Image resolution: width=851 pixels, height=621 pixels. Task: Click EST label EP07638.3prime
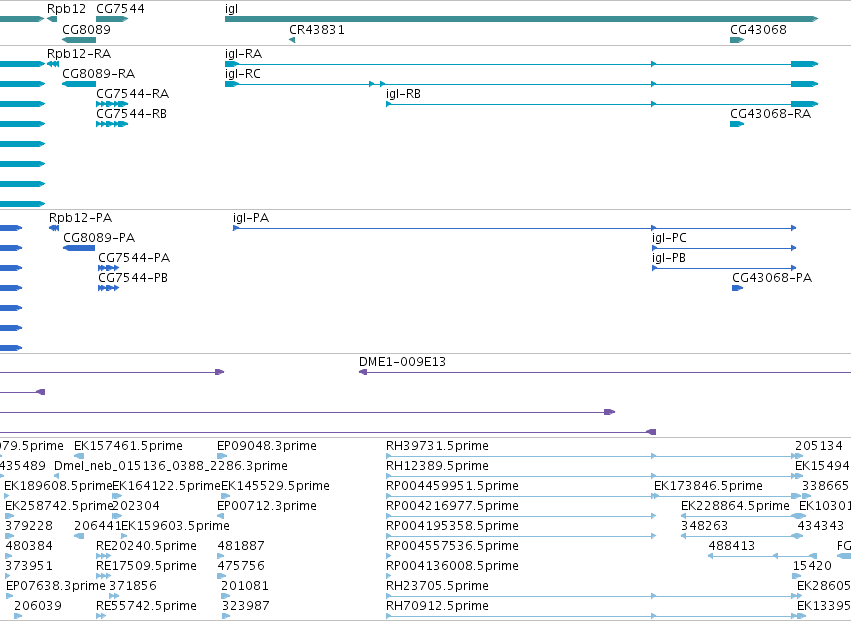click(x=56, y=586)
